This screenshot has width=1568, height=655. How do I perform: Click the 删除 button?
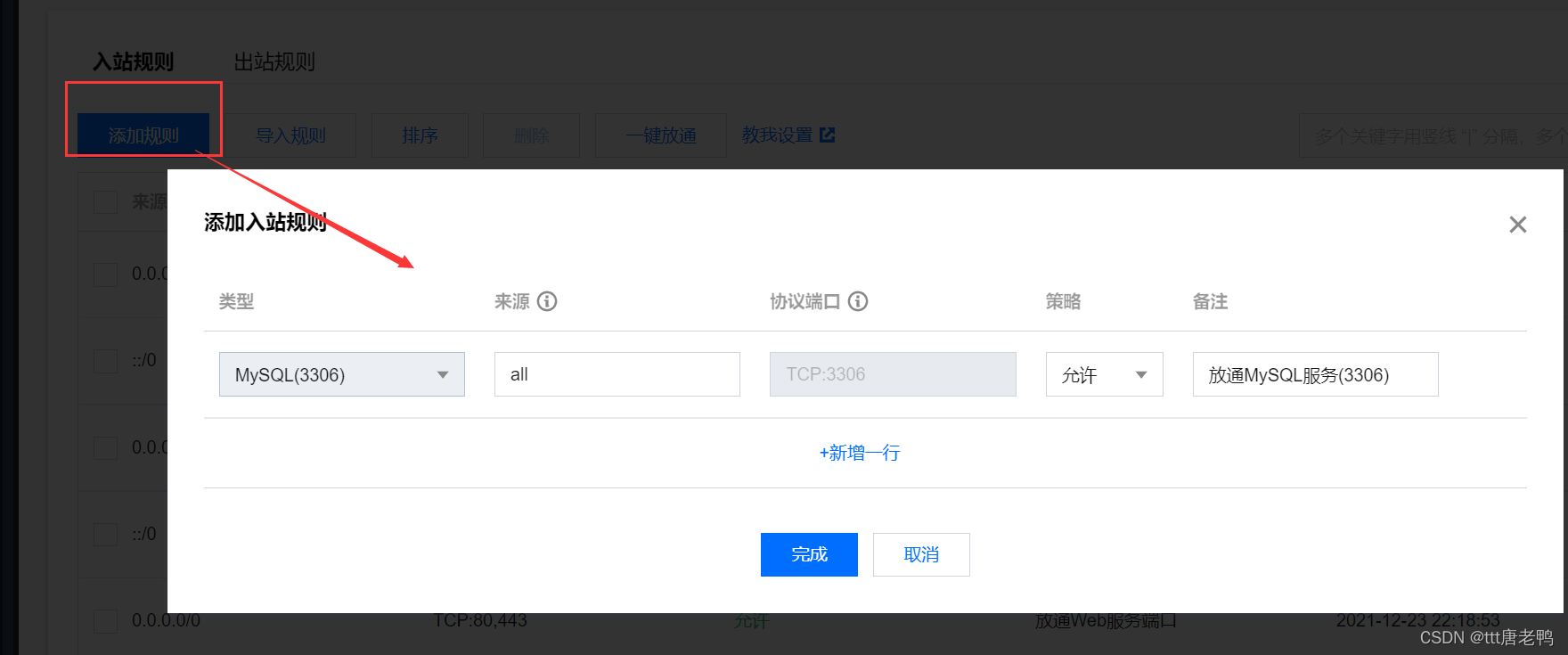point(532,135)
